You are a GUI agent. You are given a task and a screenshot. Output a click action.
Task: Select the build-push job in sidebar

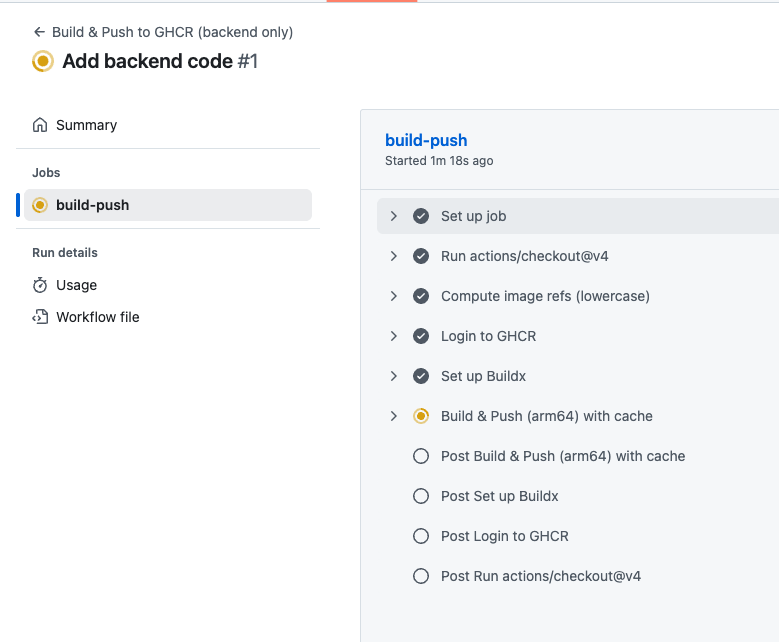click(x=92, y=205)
